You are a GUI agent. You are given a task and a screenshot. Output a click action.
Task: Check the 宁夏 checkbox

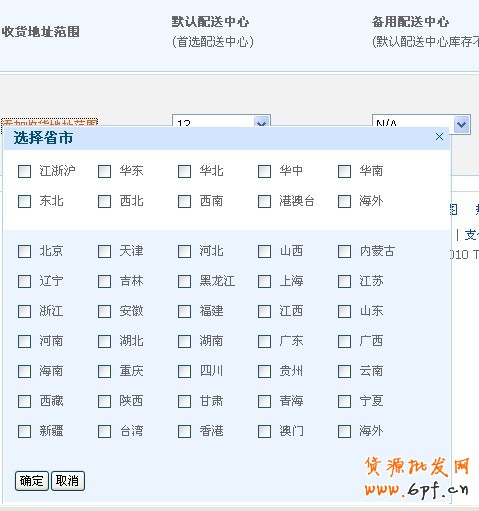pyautogui.click(x=344, y=401)
